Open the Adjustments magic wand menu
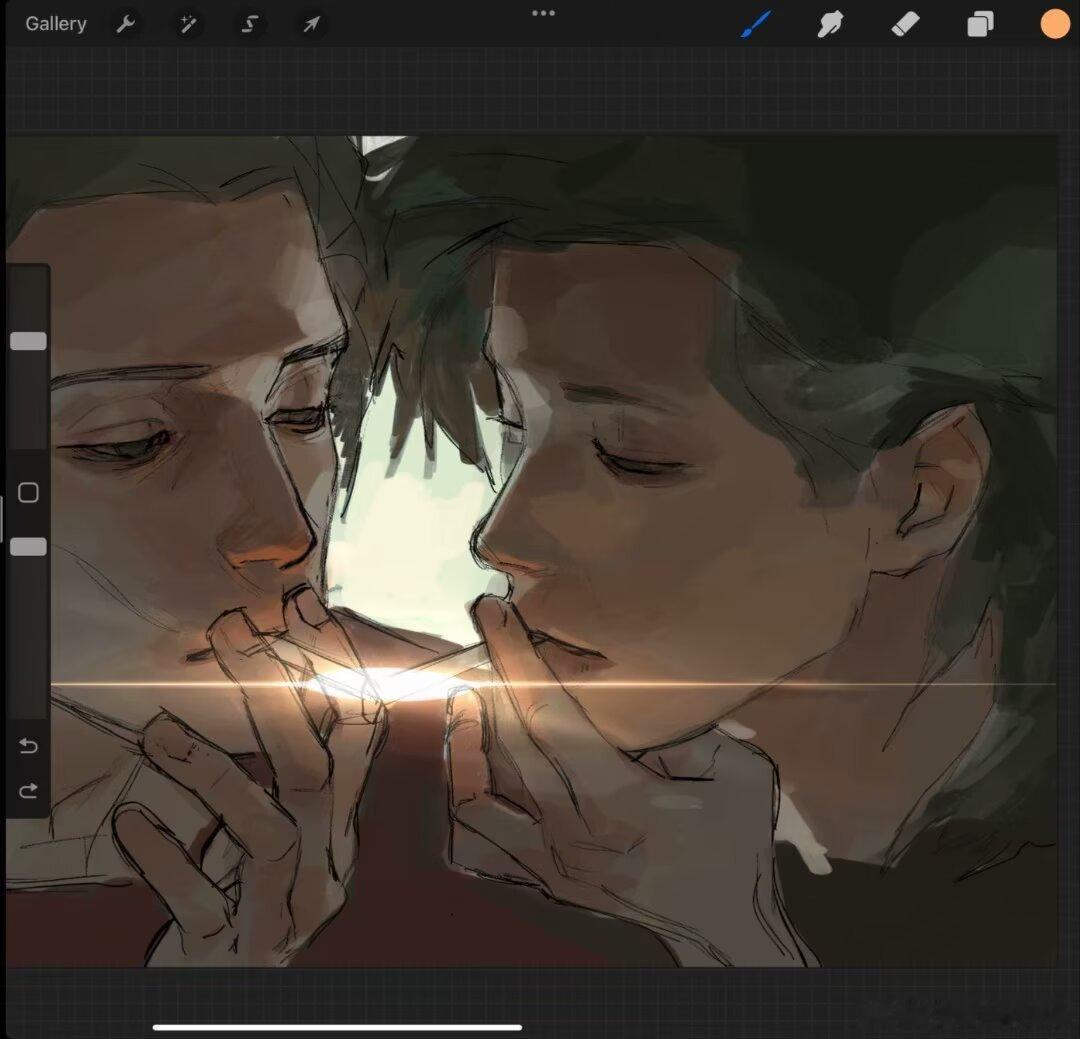Image resolution: width=1080 pixels, height=1039 pixels. (x=187, y=25)
